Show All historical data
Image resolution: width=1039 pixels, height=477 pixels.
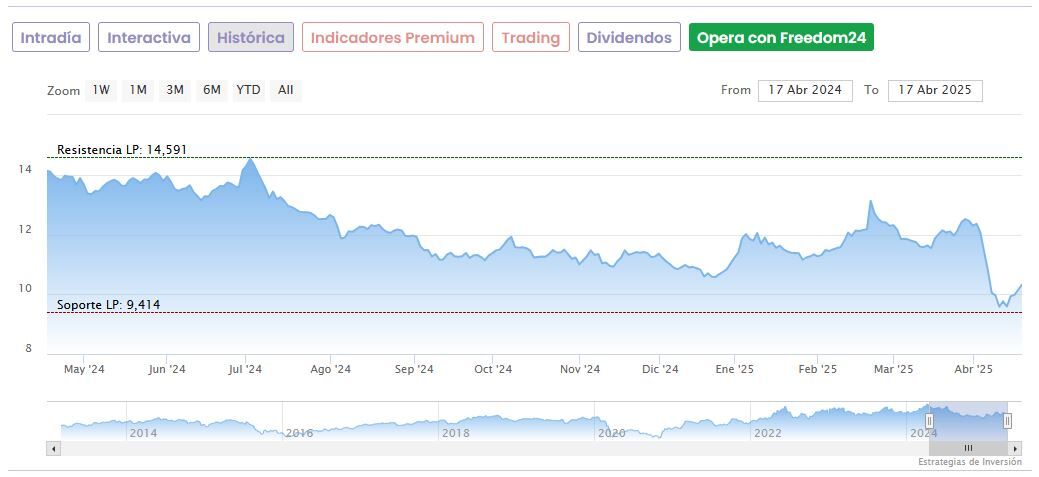point(286,90)
